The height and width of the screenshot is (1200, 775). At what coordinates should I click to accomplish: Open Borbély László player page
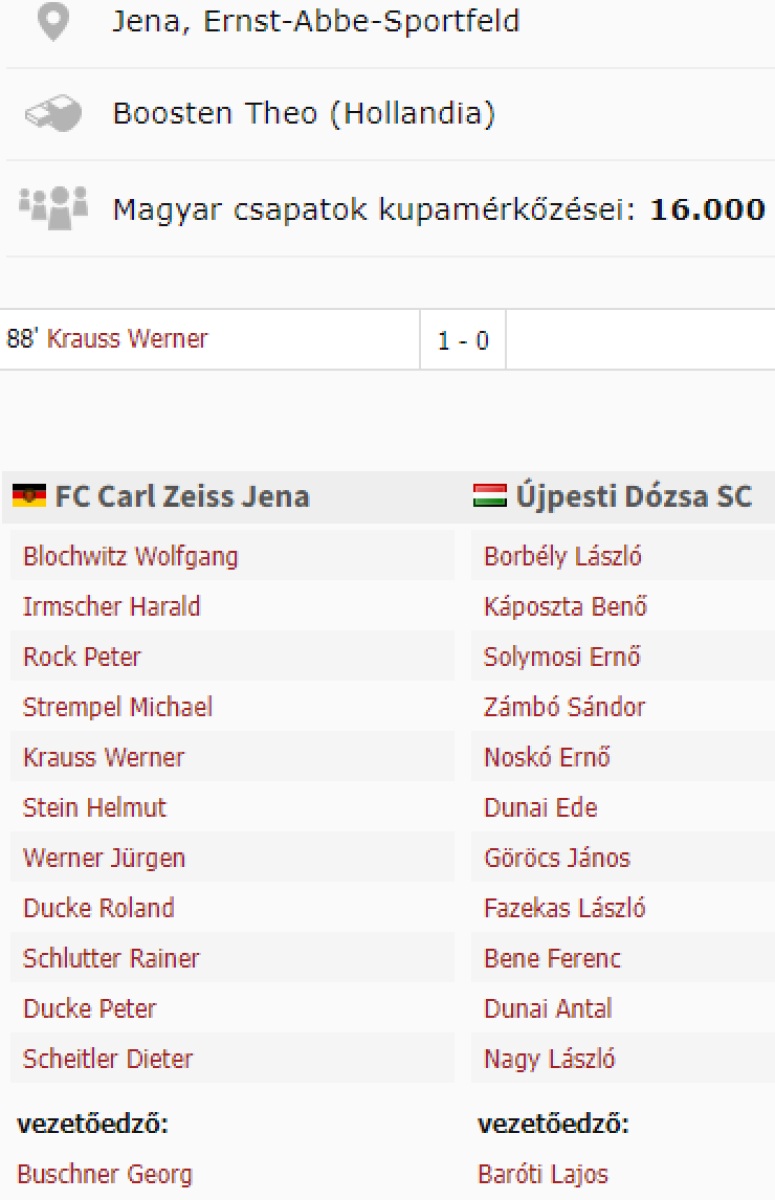[x=562, y=556]
